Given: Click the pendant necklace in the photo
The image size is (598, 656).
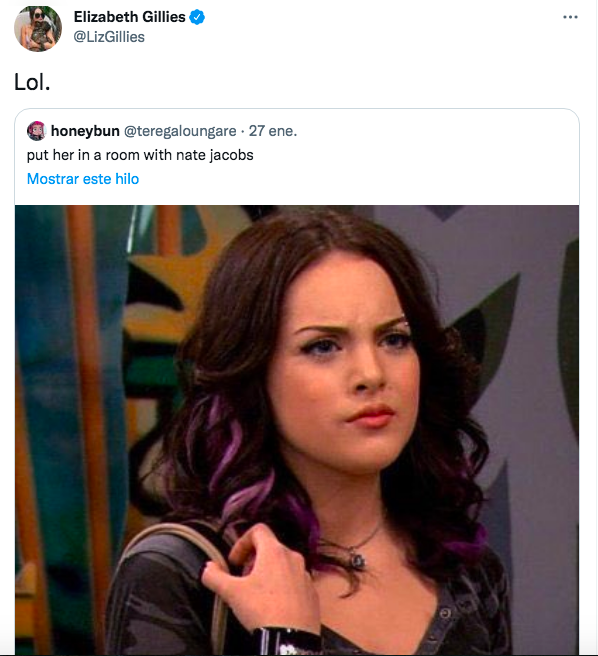Looking at the screenshot, I should [357, 560].
